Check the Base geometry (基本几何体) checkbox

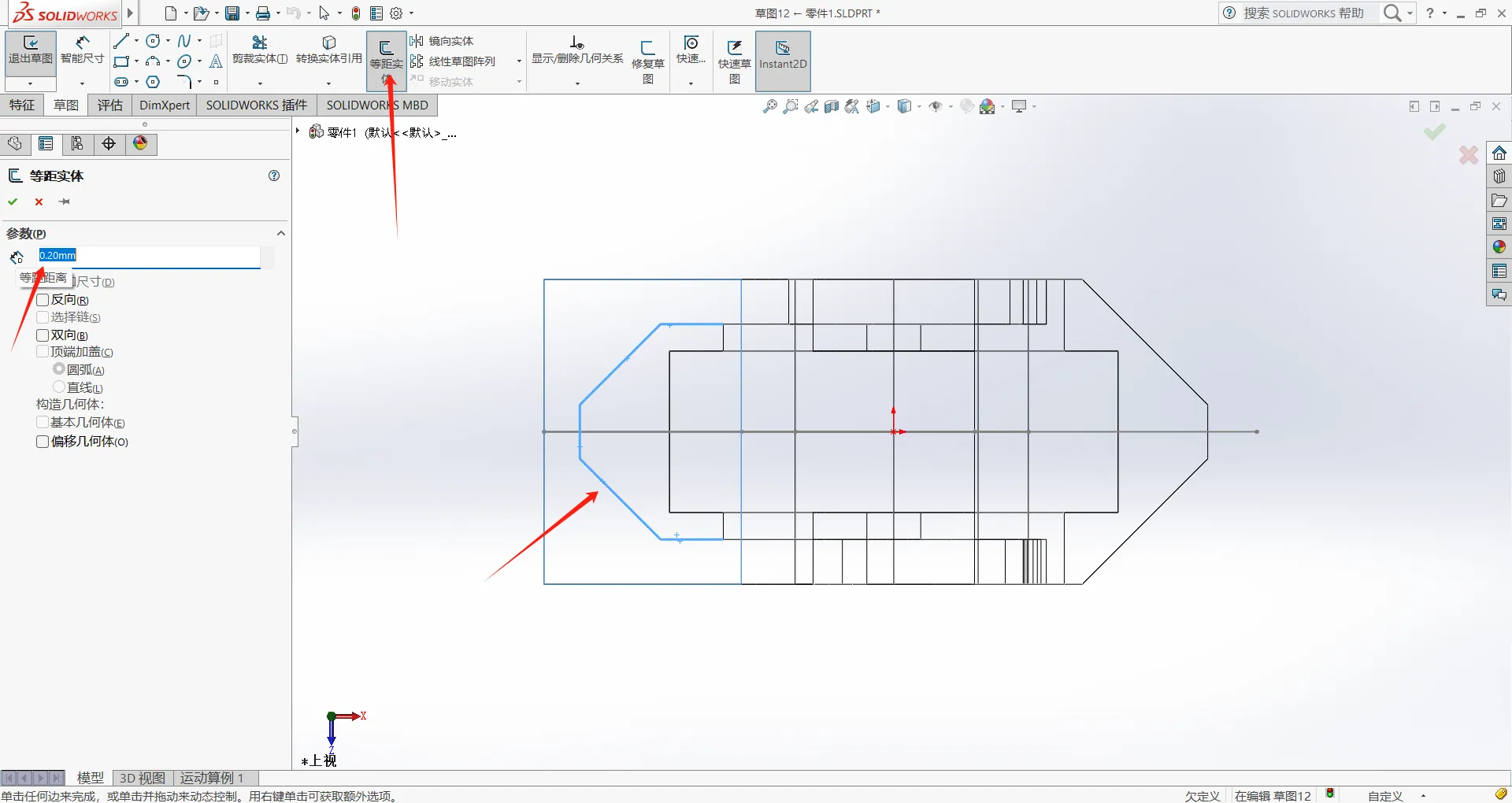click(43, 423)
